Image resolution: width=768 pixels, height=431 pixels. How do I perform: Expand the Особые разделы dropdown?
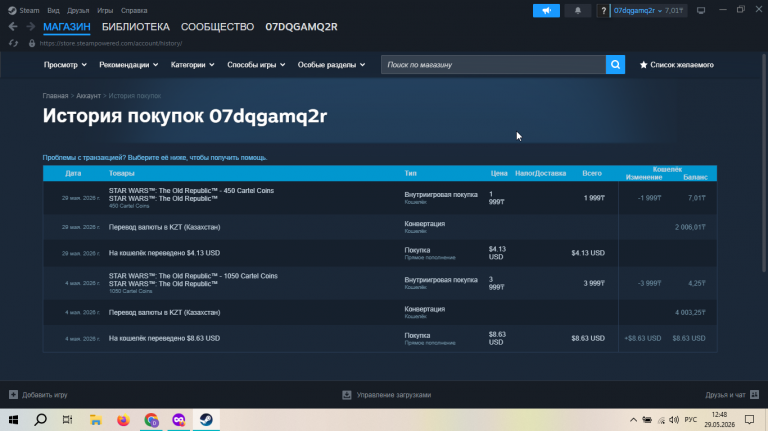point(331,65)
